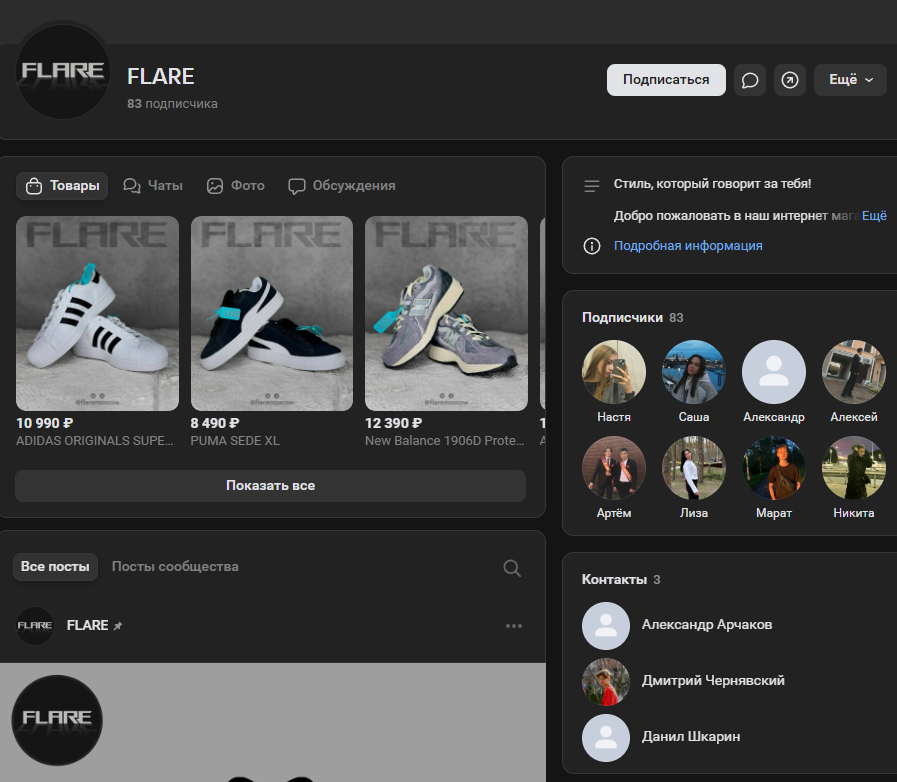
Task: Expand description with the Ещё link
Action: (x=874, y=215)
